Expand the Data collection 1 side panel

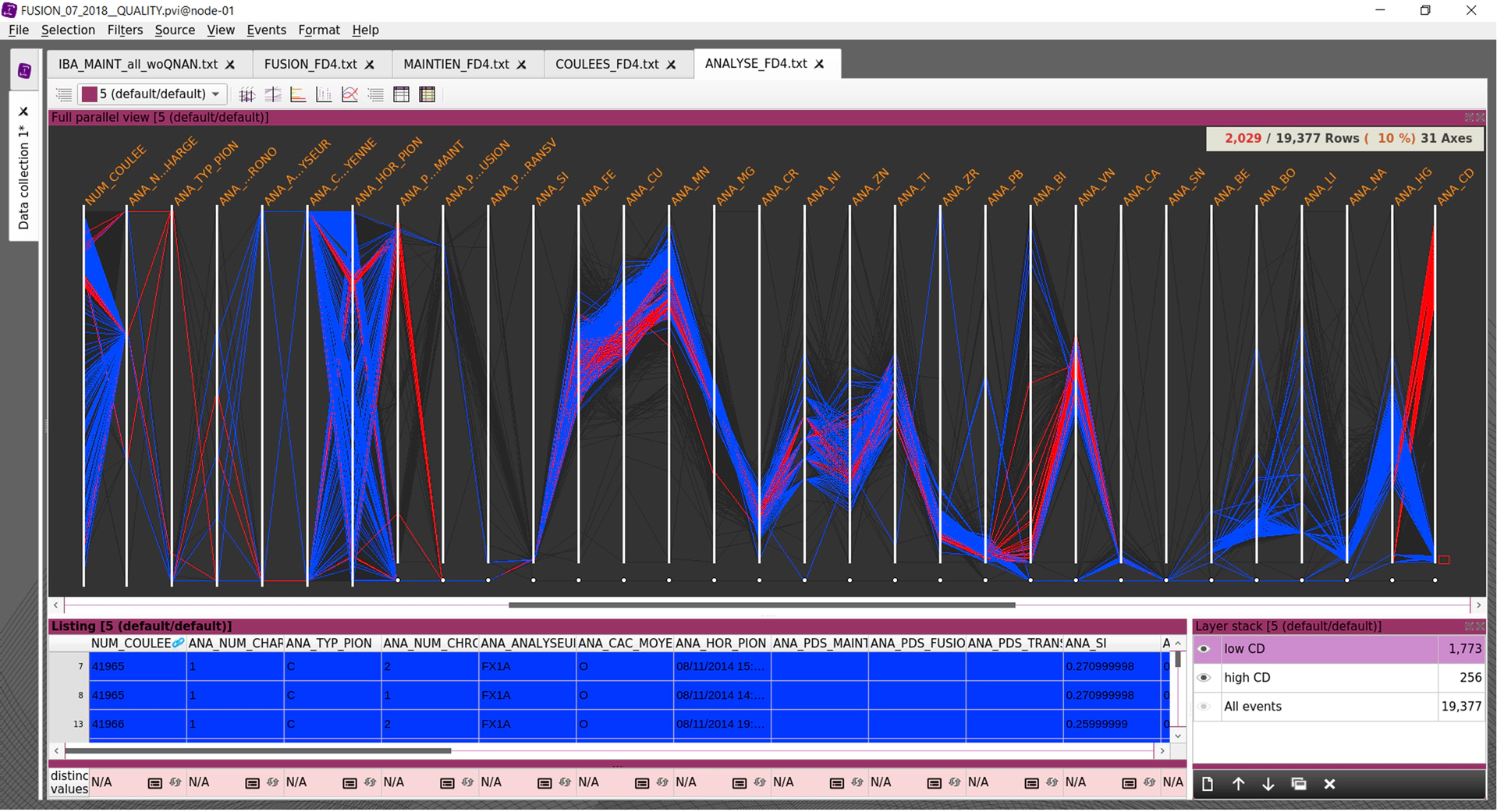coord(23,176)
